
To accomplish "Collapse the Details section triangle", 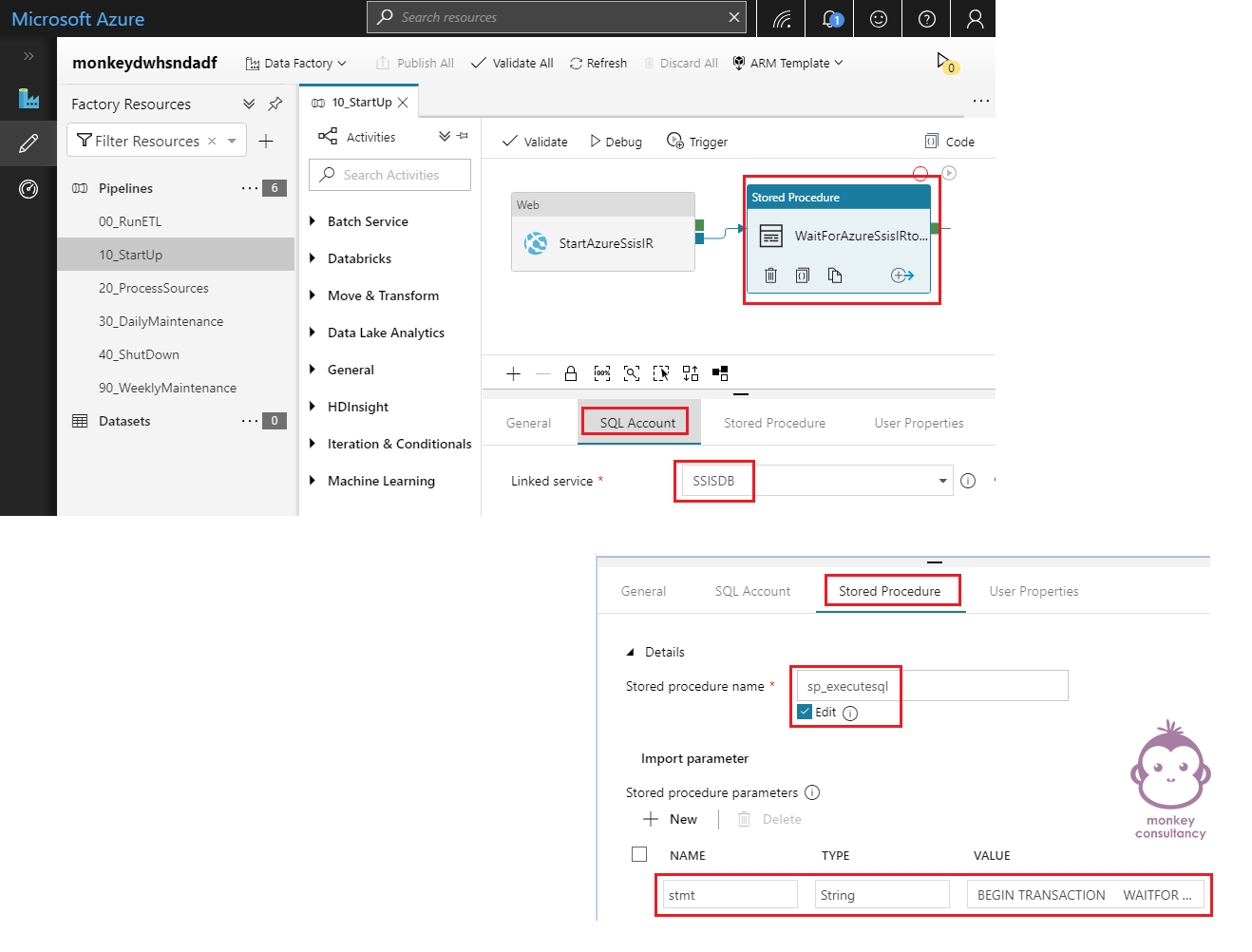I will [630, 653].
